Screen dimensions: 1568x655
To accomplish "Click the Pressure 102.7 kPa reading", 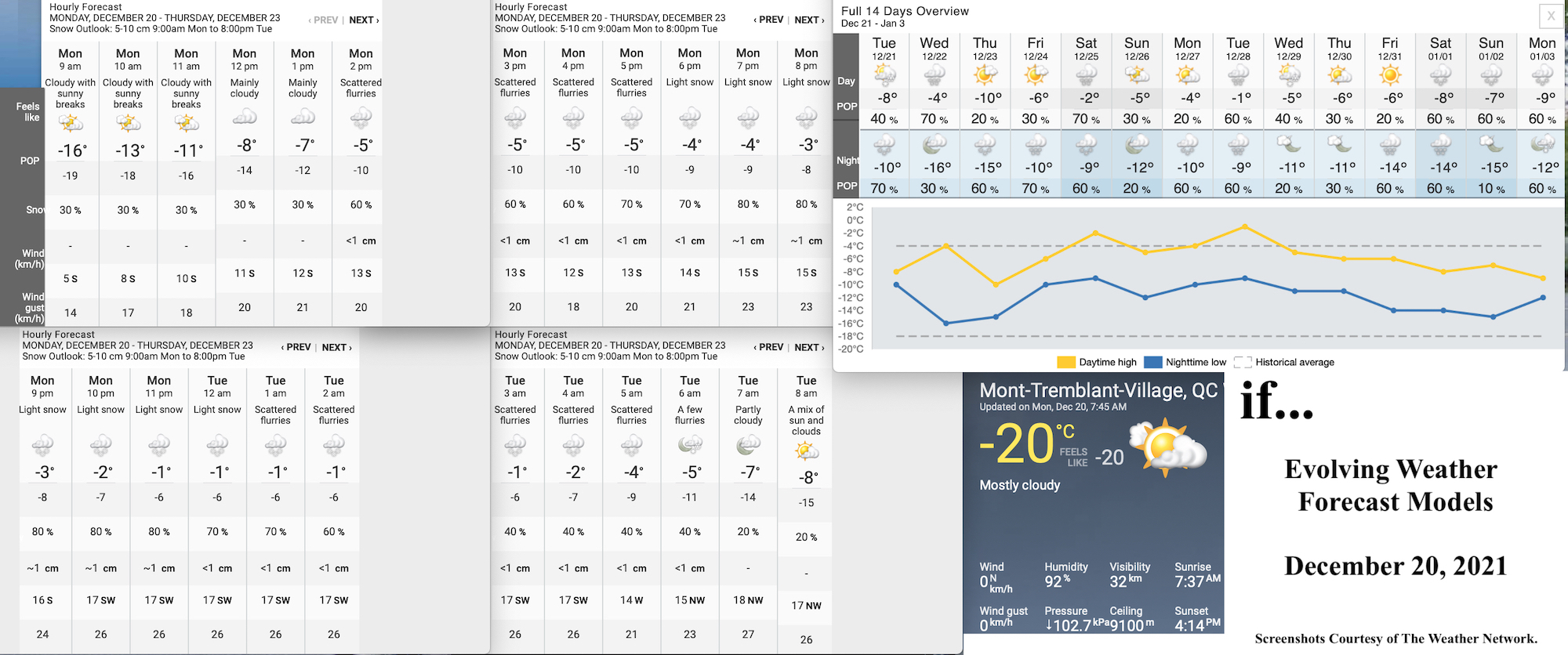I will [1076, 619].
